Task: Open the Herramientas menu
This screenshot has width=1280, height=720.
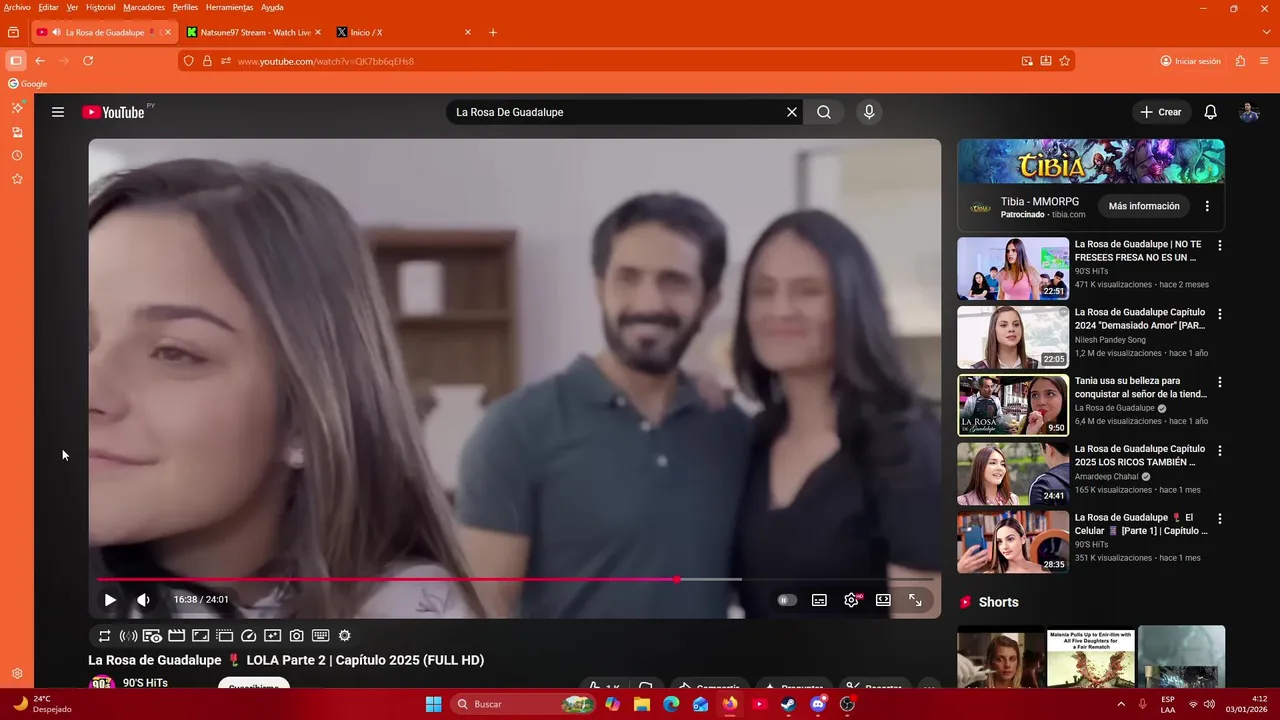Action: [x=229, y=7]
